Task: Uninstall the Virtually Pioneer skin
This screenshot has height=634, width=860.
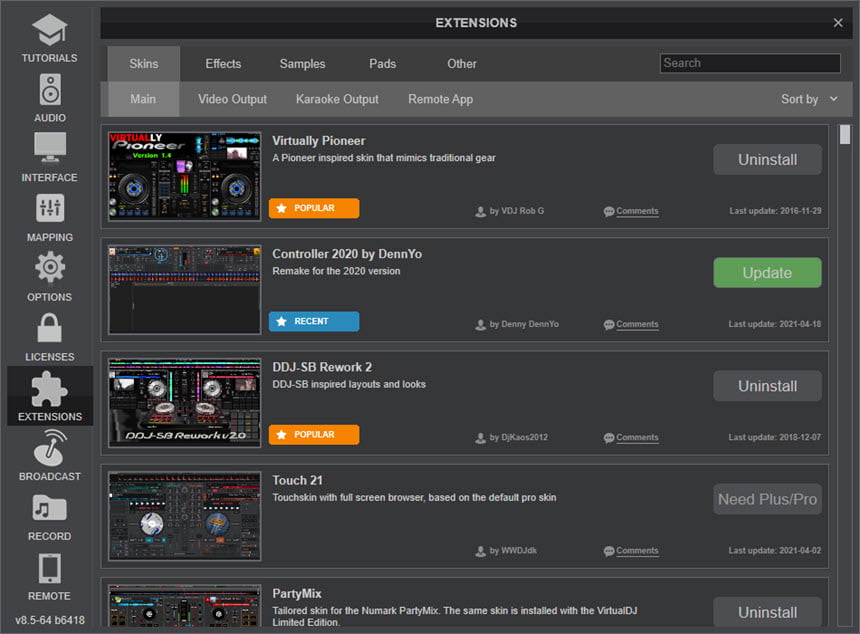Action: pyautogui.click(x=767, y=160)
